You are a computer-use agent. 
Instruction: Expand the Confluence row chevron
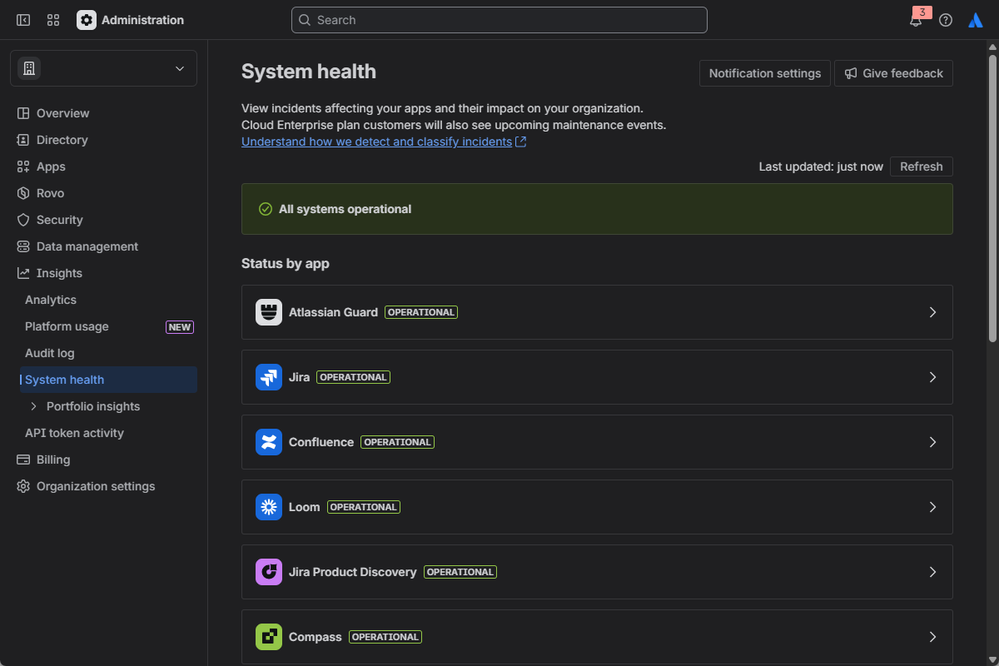pos(932,442)
